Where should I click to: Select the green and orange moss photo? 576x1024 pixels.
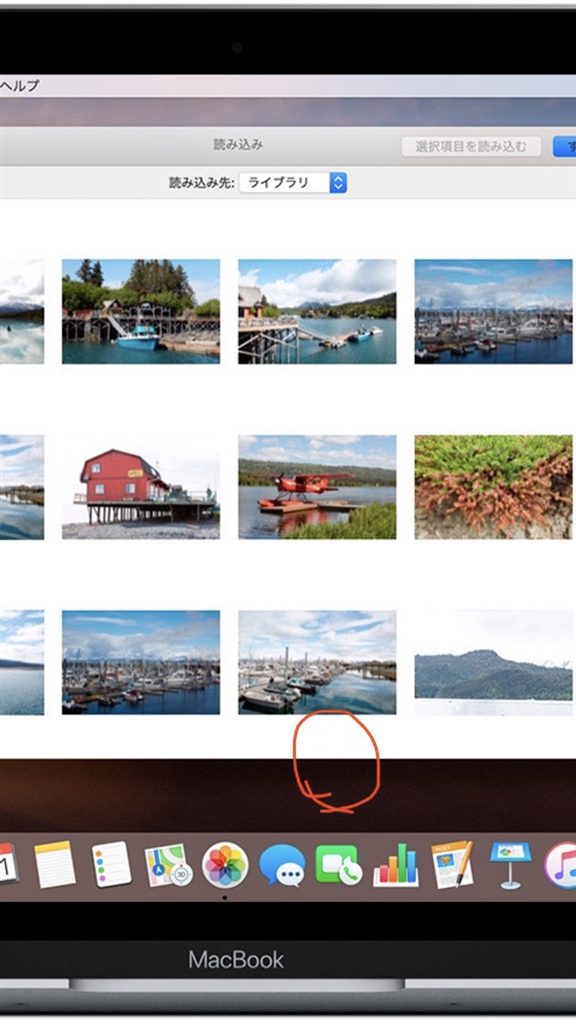click(494, 487)
